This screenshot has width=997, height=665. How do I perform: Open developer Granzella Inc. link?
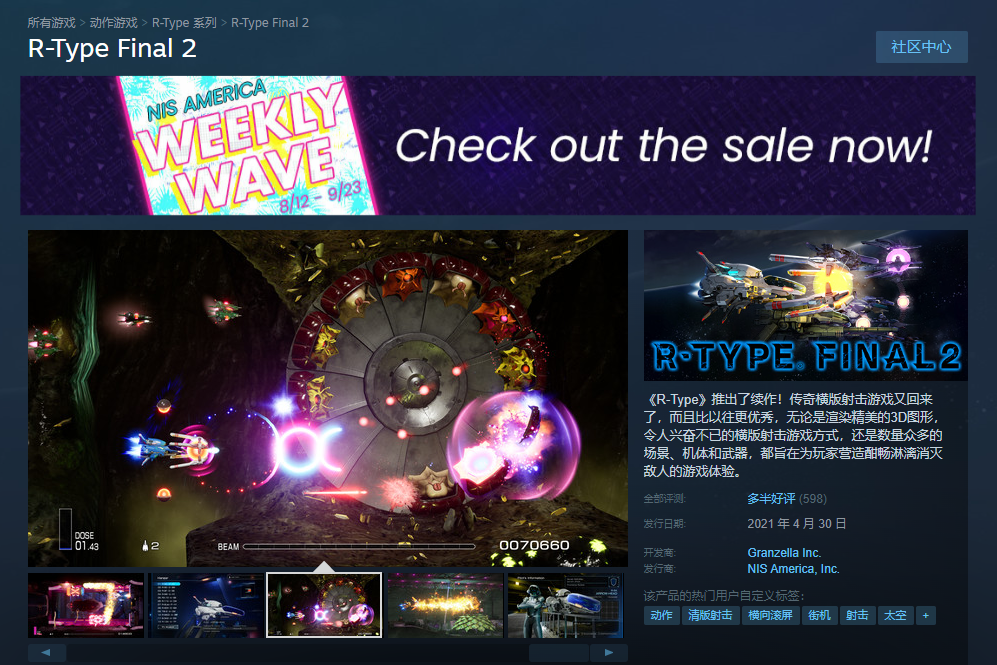click(784, 552)
